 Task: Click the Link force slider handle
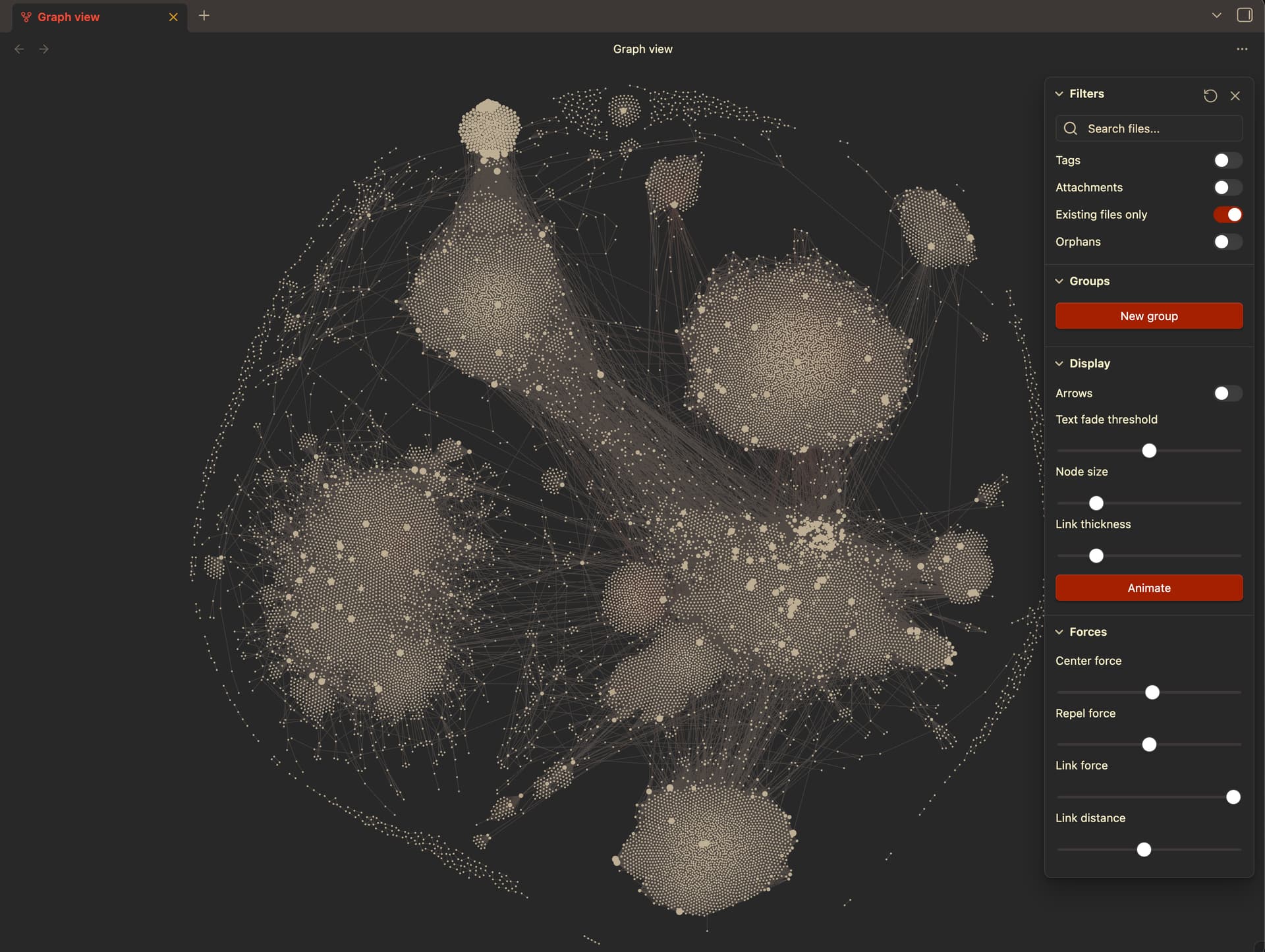click(x=1233, y=797)
